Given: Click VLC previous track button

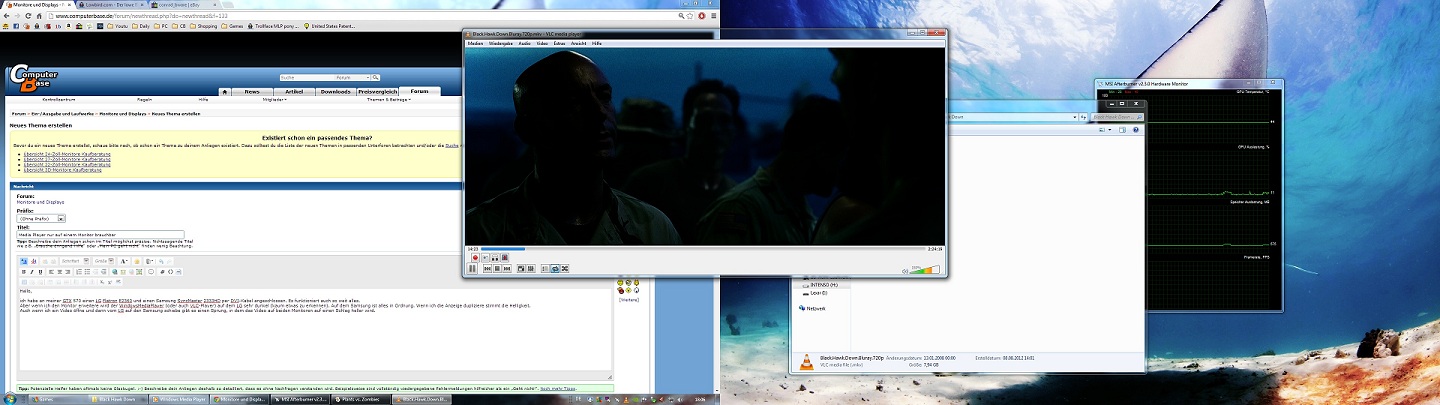Looking at the screenshot, I should tap(487, 268).
